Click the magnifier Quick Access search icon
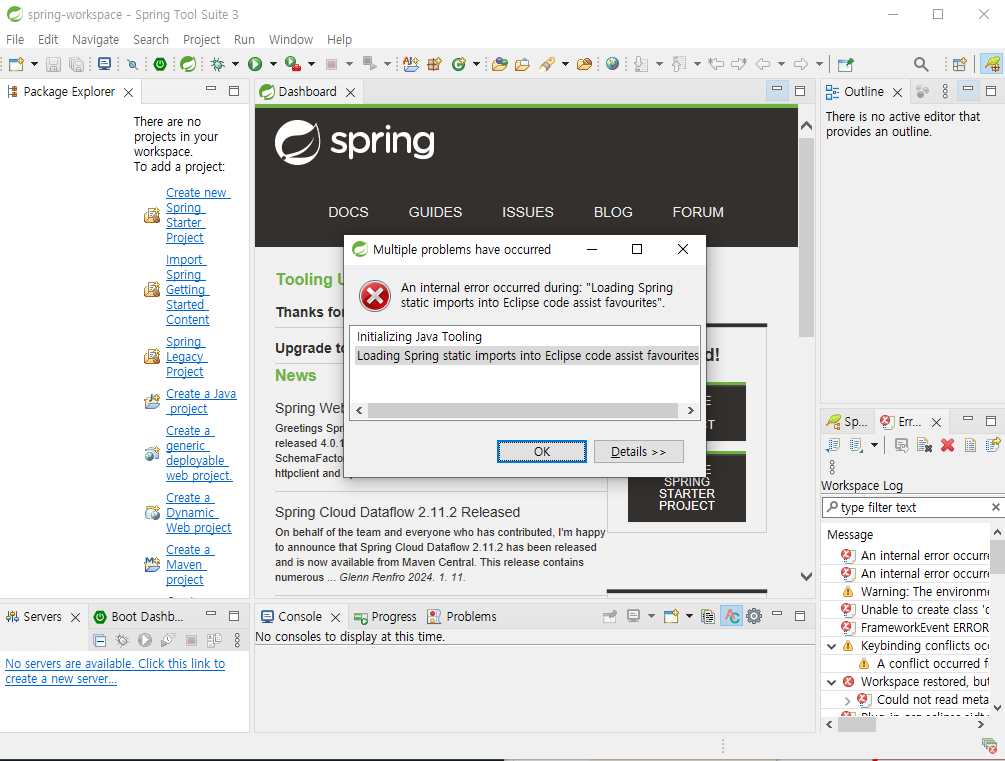1005x761 pixels. coord(921,64)
